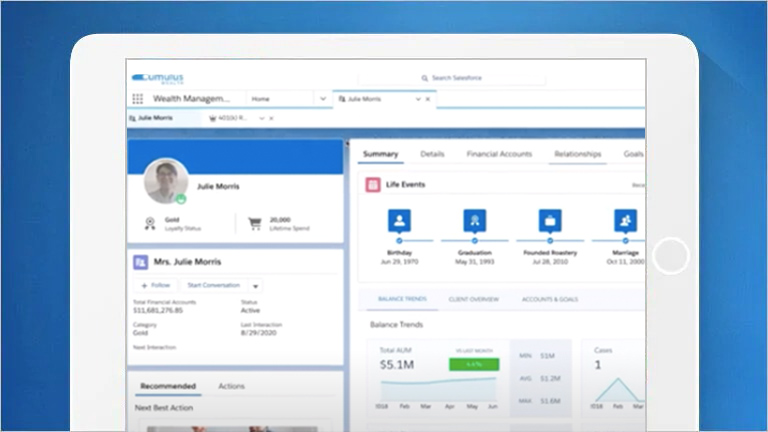Open the App Launcher grid icon
The width and height of the screenshot is (768, 432).
[x=138, y=99]
